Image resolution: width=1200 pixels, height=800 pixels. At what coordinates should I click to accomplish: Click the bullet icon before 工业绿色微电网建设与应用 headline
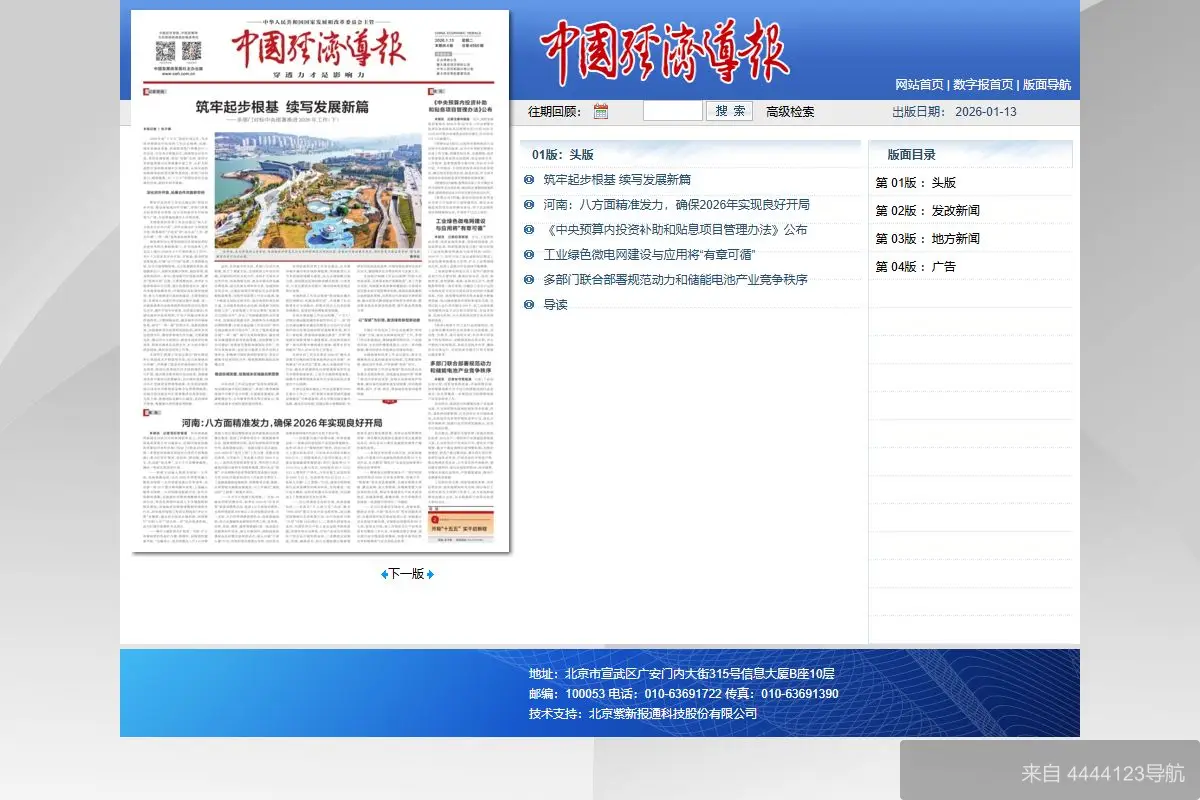click(x=528, y=255)
